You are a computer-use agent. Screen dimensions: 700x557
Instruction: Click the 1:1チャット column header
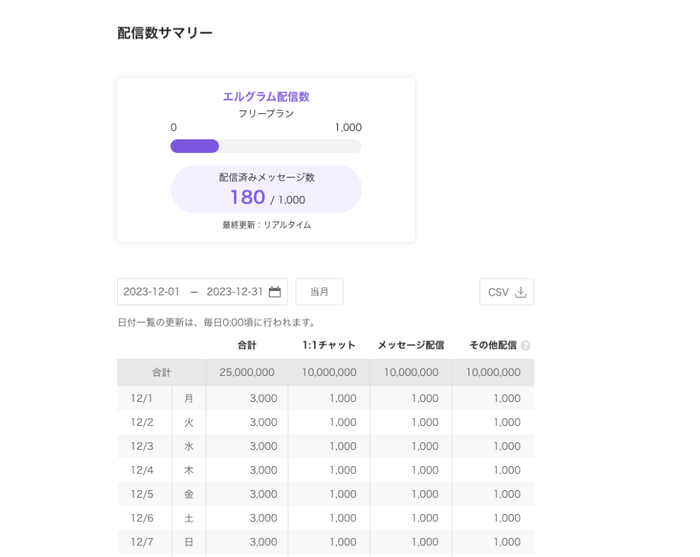point(328,345)
